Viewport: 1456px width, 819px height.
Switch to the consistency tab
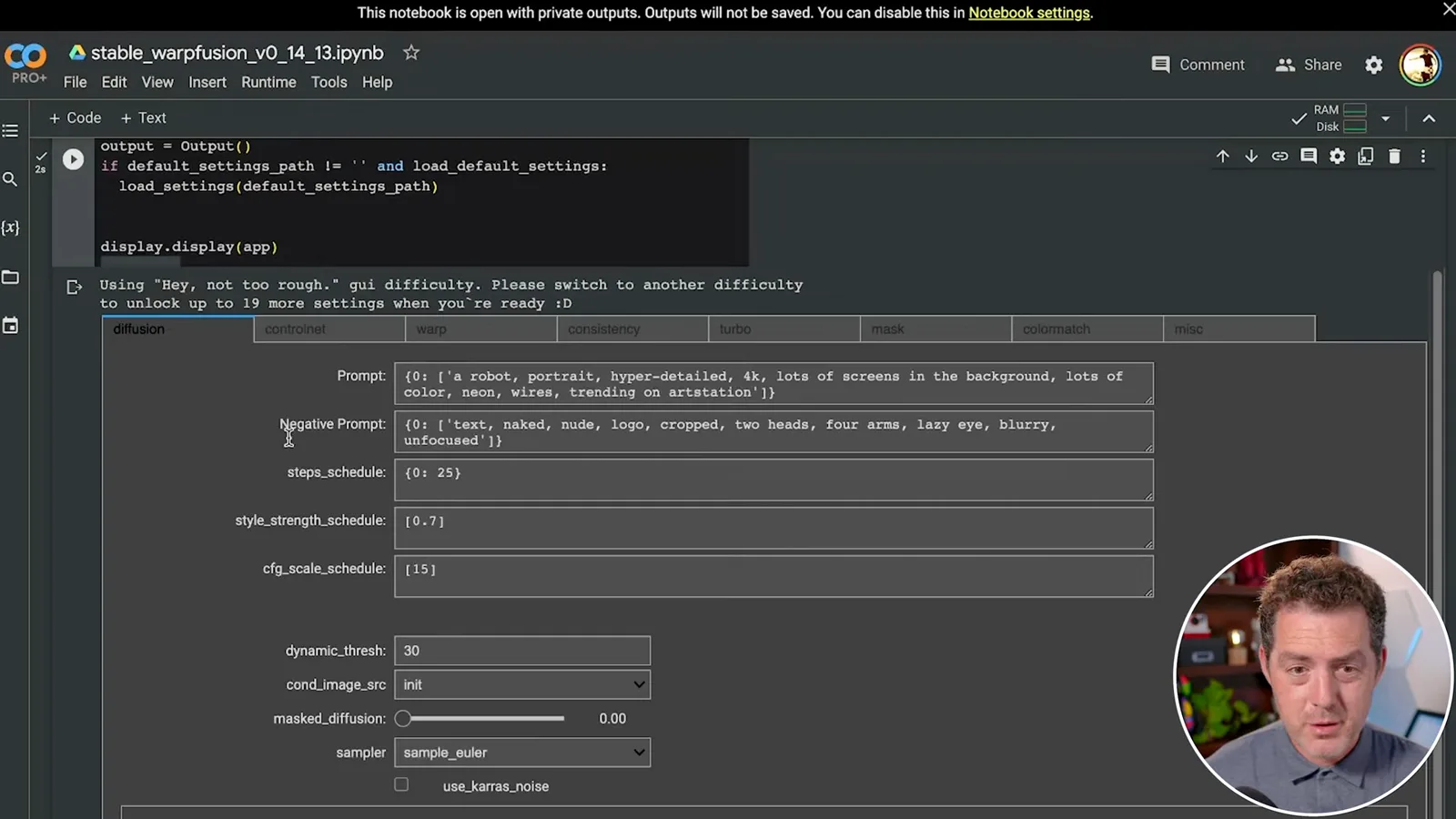pos(632,329)
